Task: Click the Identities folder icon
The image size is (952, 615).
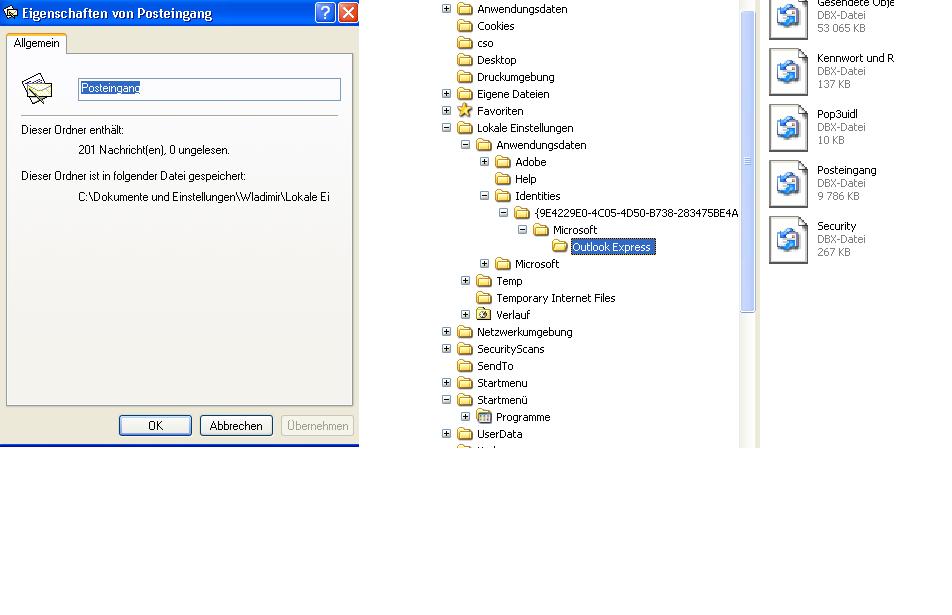Action: pos(503,195)
